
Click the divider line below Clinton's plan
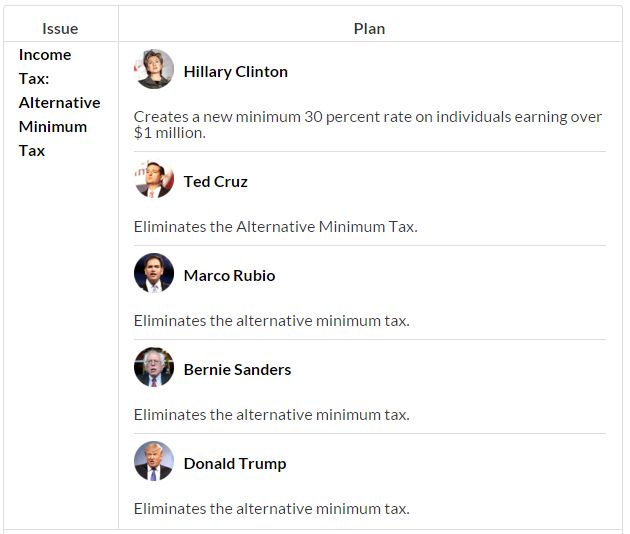pos(369,152)
